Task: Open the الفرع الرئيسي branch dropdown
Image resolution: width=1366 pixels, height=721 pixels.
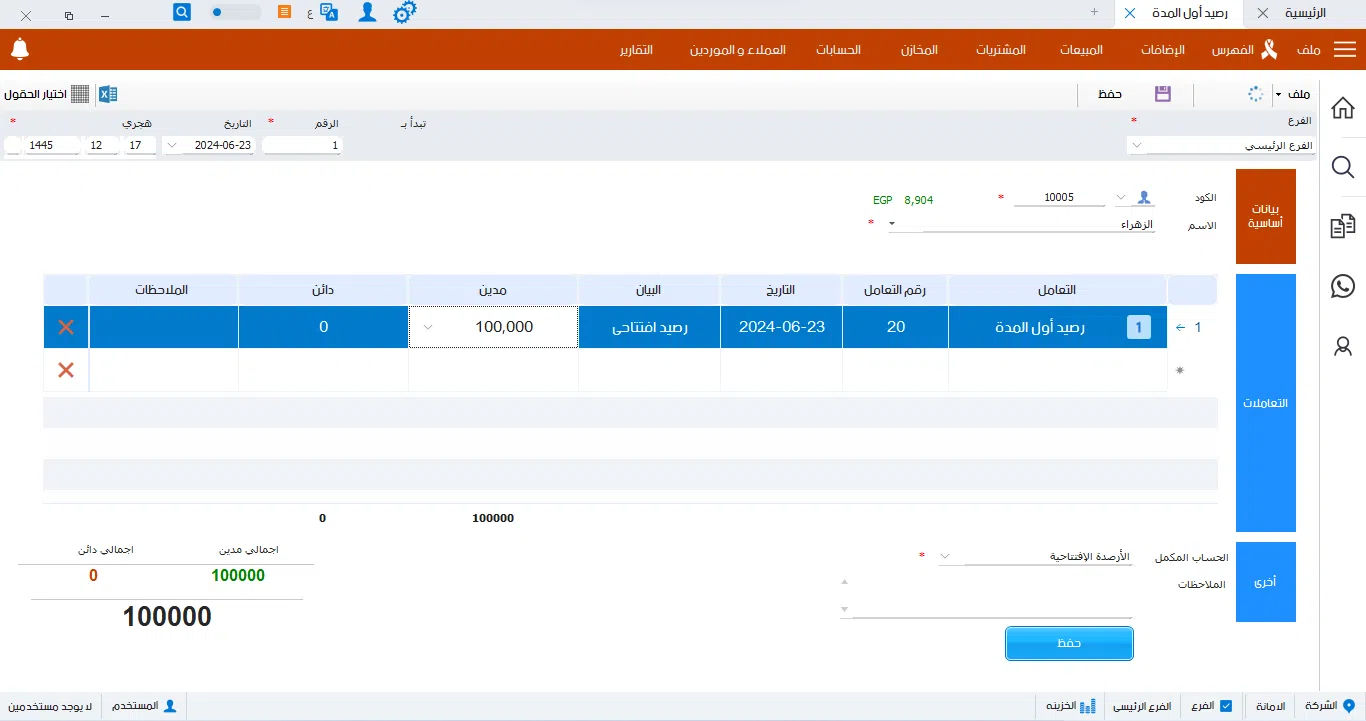Action: 1136,145
